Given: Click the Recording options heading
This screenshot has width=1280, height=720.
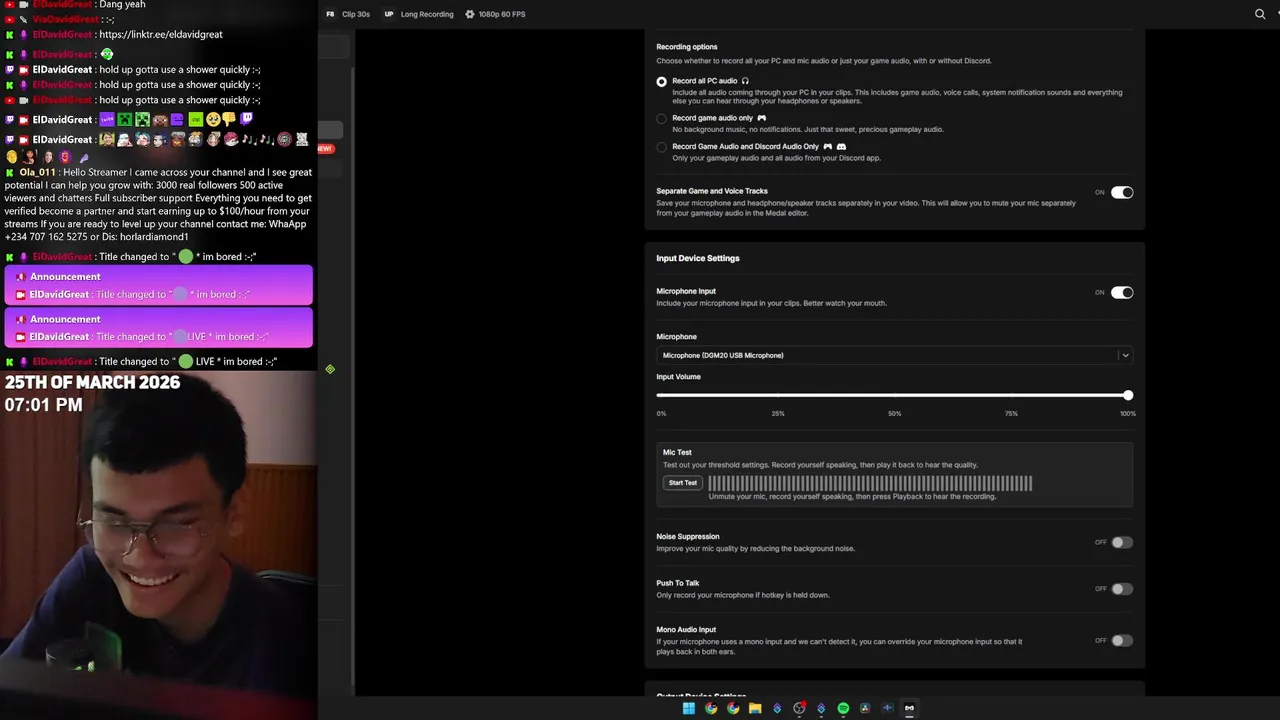Looking at the screenshot, I should point(687,47).
